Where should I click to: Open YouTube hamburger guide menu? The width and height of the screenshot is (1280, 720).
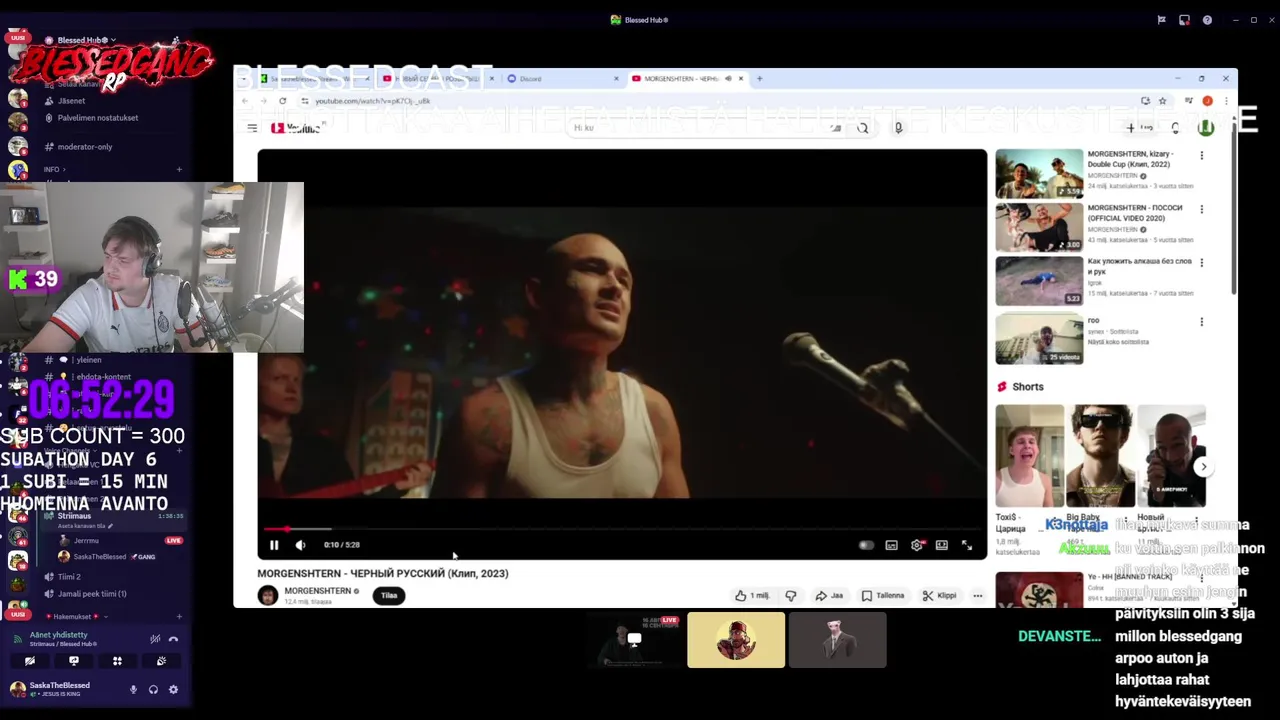[252, 128]
